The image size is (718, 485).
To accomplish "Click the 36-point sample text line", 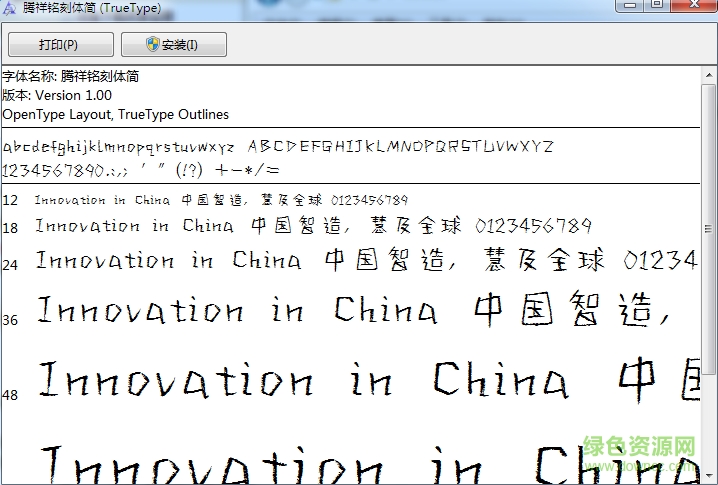I will [352, 310].
